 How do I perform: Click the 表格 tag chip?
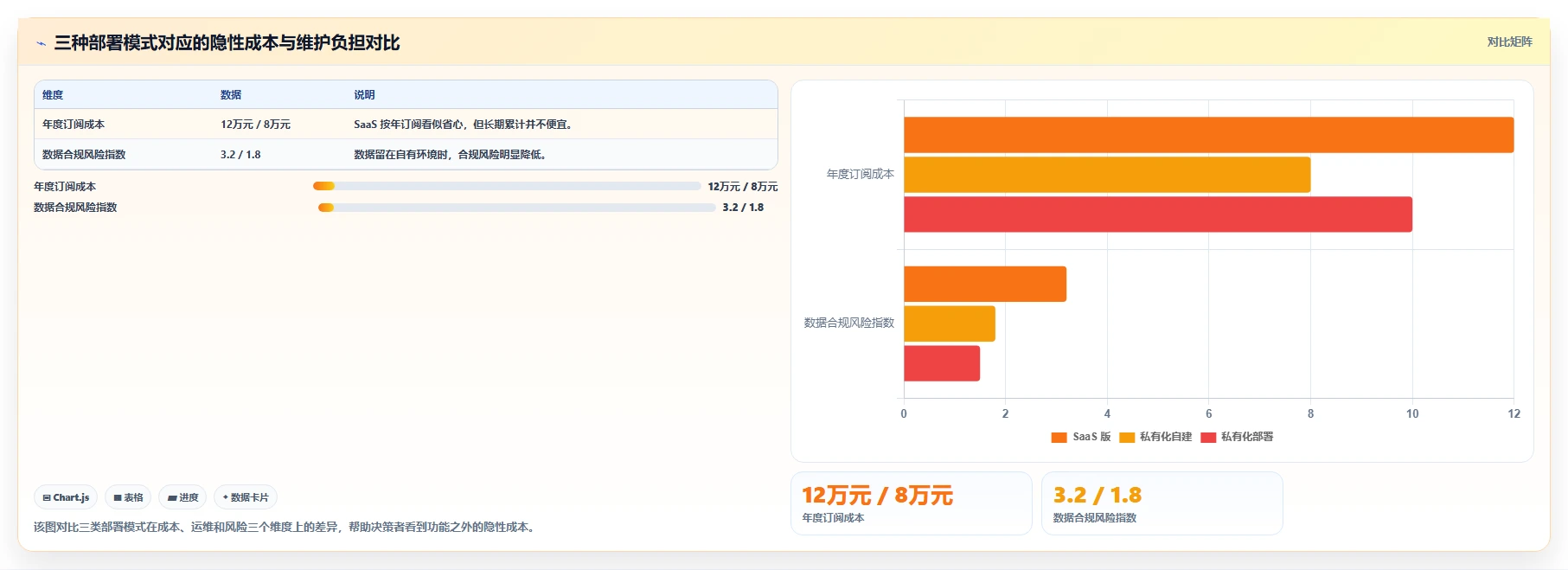(x=128, y=497)
